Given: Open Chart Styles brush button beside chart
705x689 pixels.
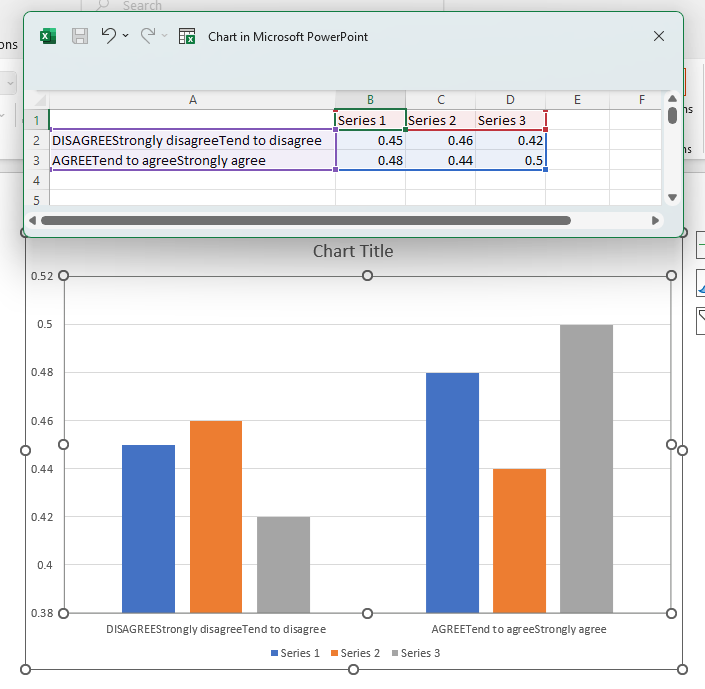Looking at the screenshot, I should (x=700, y=283).
